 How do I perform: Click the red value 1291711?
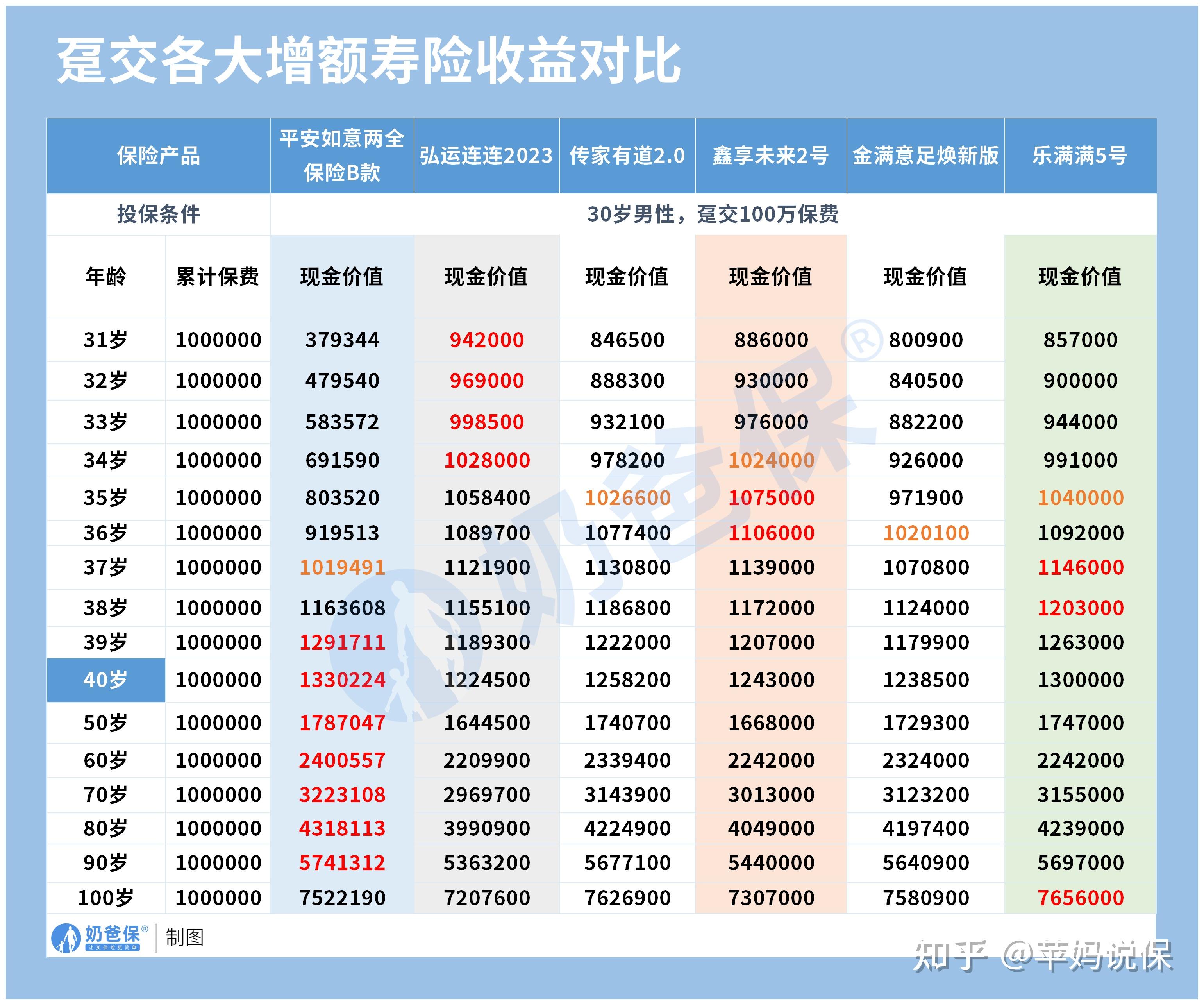[342, 642]
